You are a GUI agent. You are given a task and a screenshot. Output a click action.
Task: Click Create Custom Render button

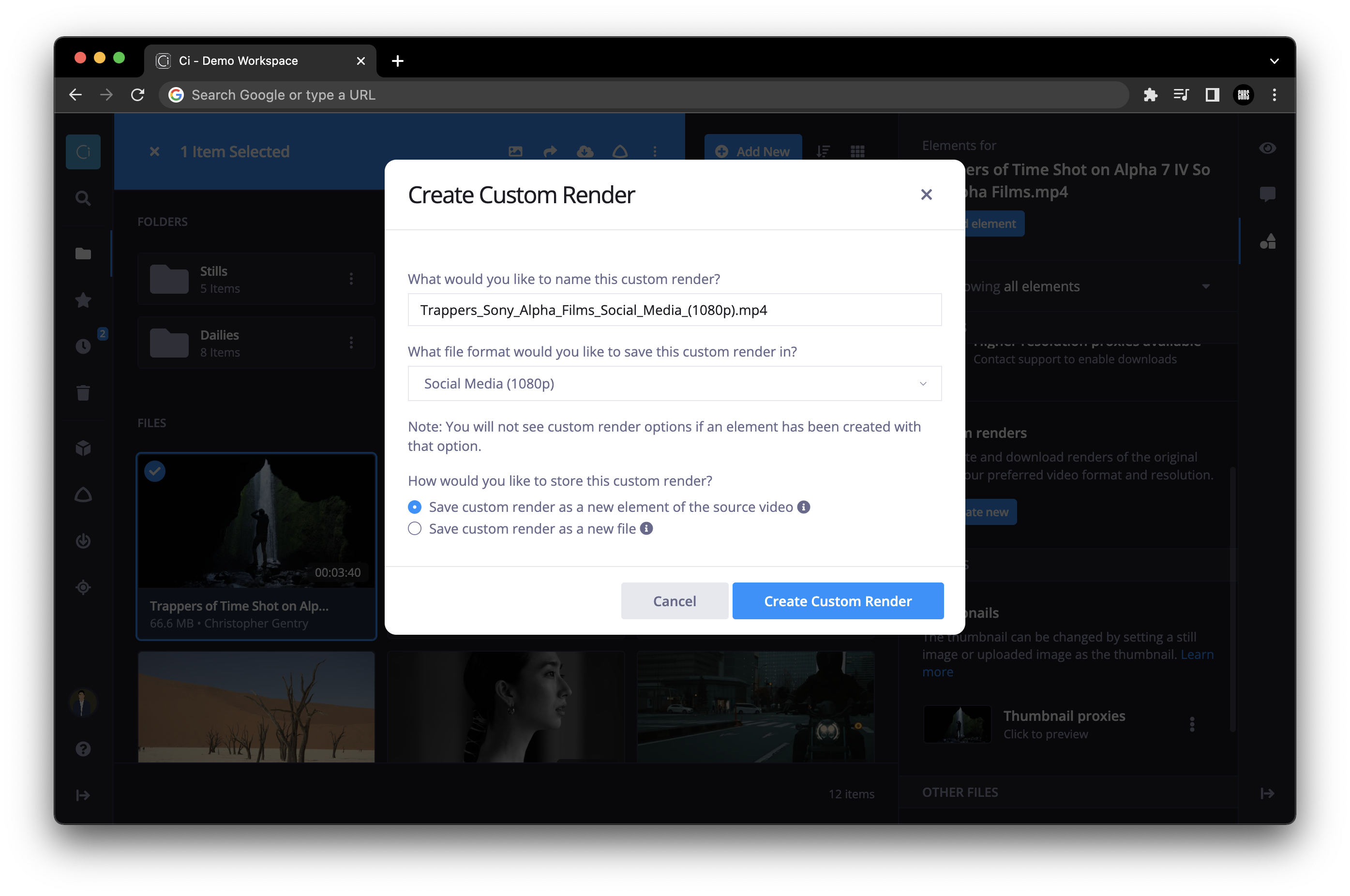(x=838, y=601)
